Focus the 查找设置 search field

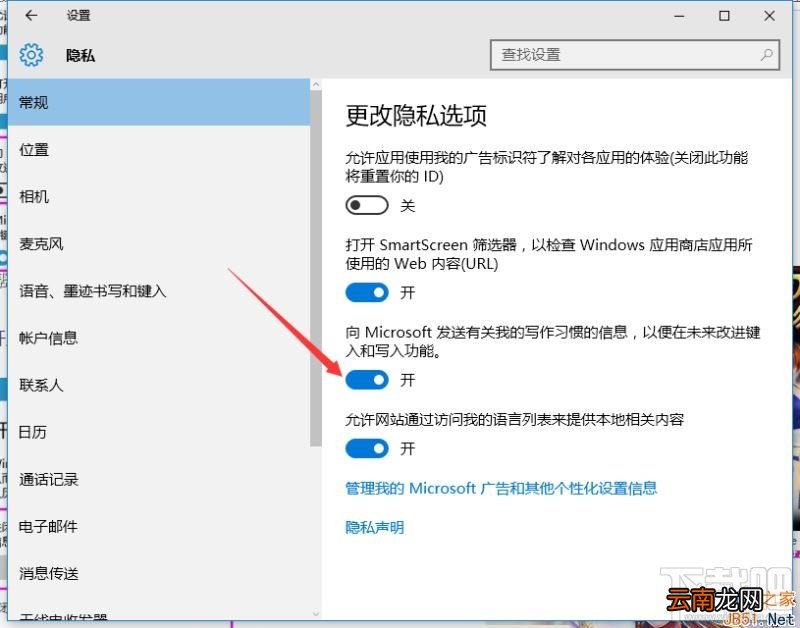click(x=635, y=55)
